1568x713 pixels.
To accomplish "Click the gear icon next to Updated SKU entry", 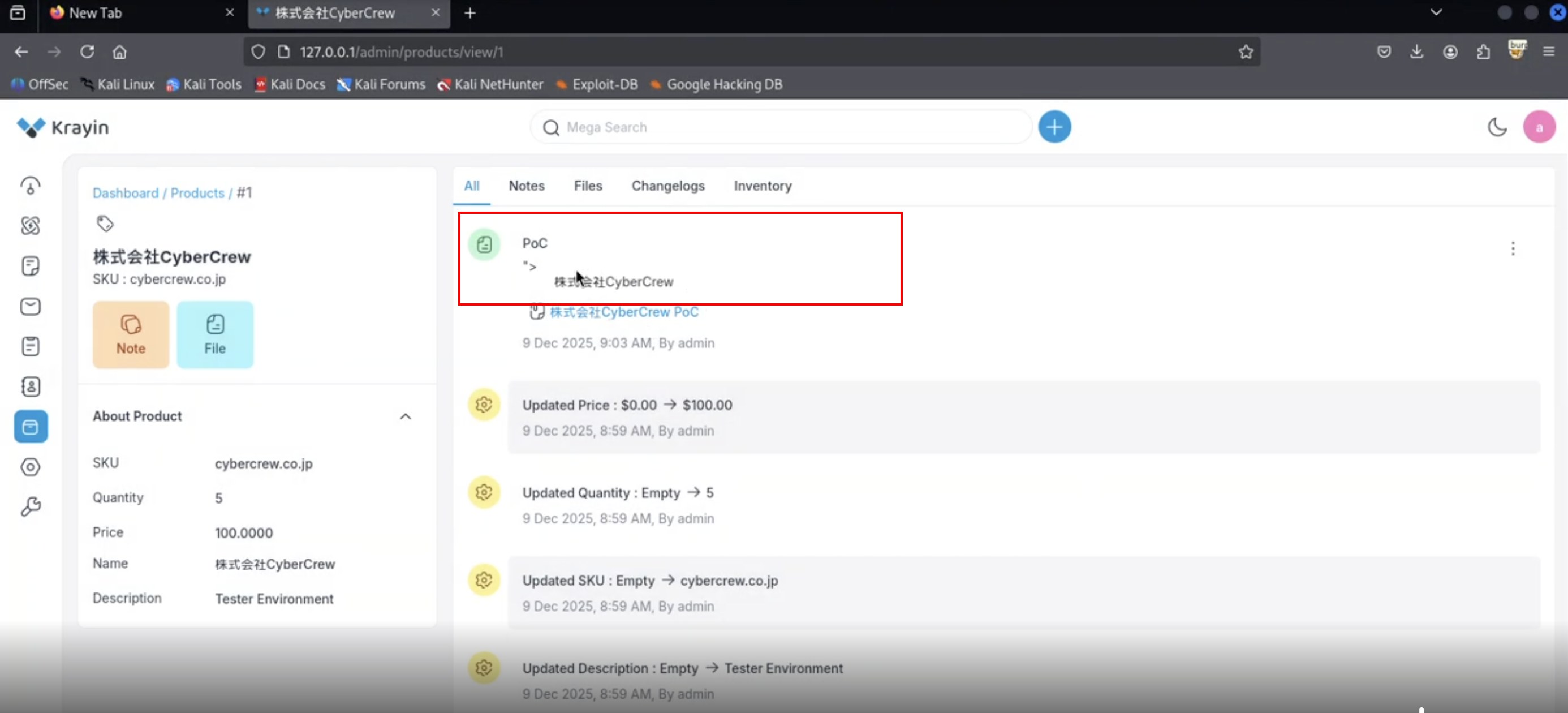I will [484, 579].
